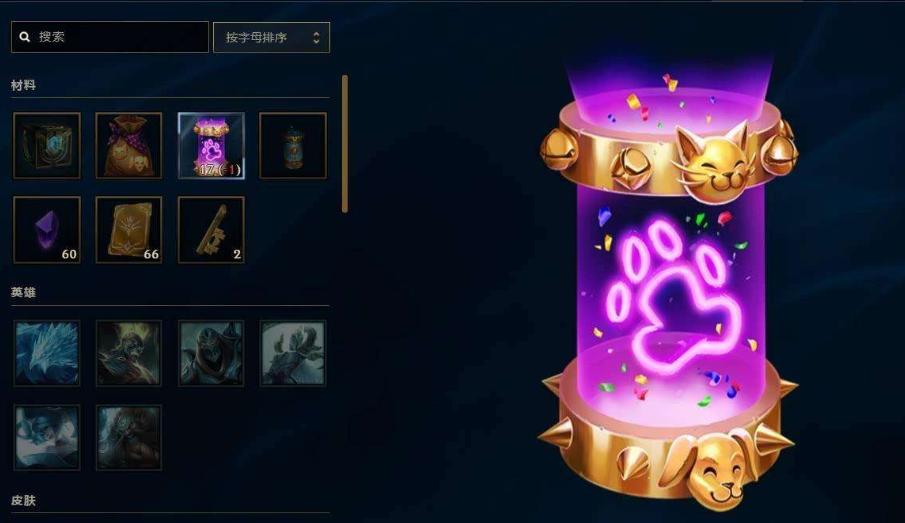Click the 皮肤 section header
This screenshot has width=905, height=523.
tap(23, 500)
